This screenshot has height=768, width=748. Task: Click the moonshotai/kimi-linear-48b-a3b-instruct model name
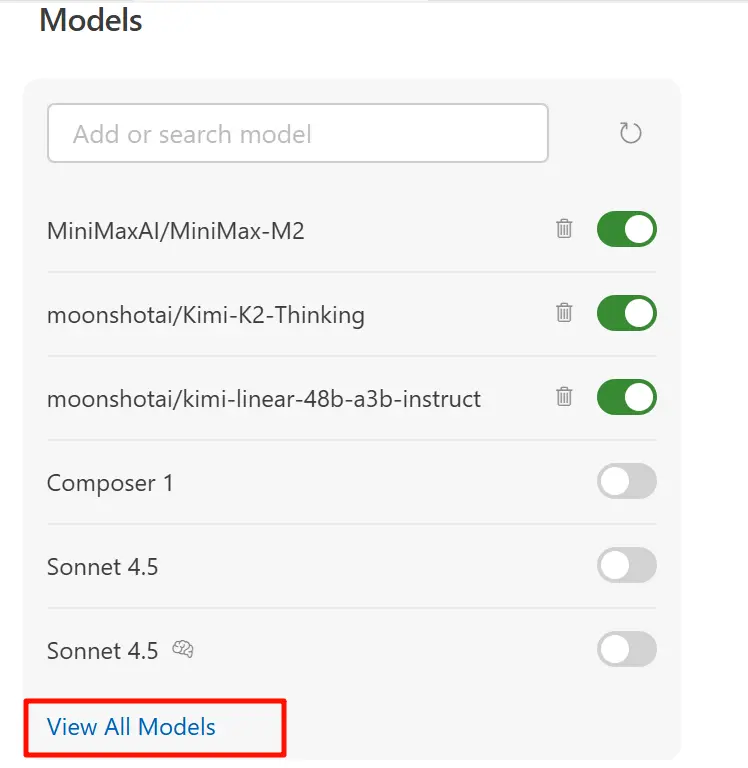pyautogui.click(x=263, y=399)
